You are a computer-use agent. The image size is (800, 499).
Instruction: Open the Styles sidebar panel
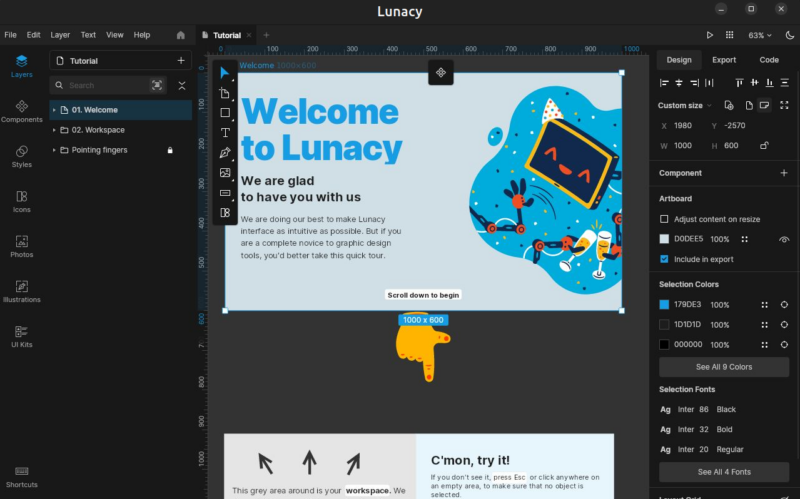21,156
